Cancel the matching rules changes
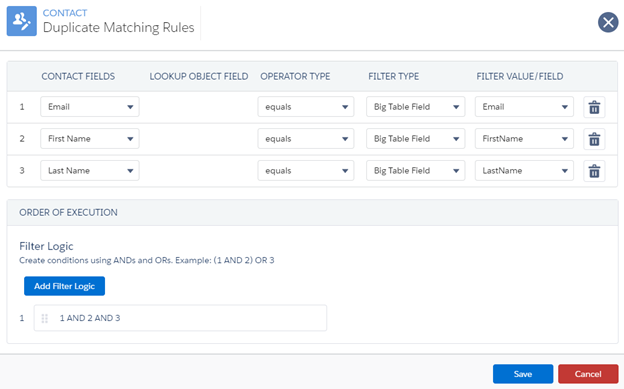Image resolution: width=624 pixels, height=389 pixels. click(588, 374)
